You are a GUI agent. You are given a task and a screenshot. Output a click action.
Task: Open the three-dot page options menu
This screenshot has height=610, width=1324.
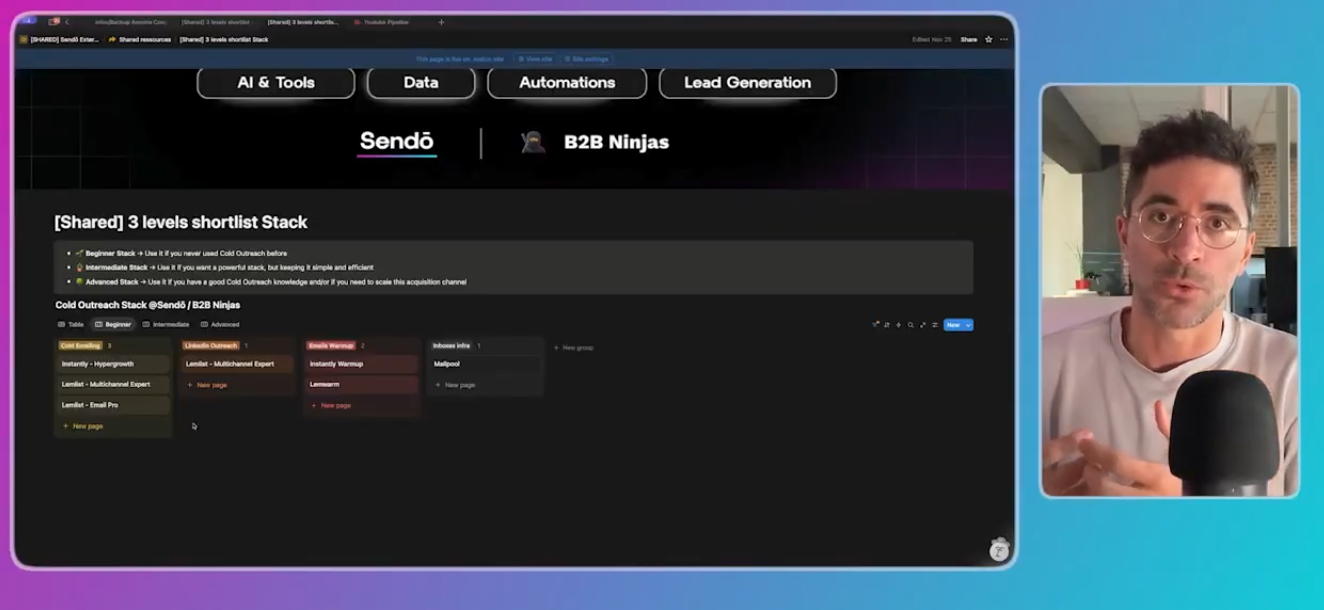(1004, 39)
